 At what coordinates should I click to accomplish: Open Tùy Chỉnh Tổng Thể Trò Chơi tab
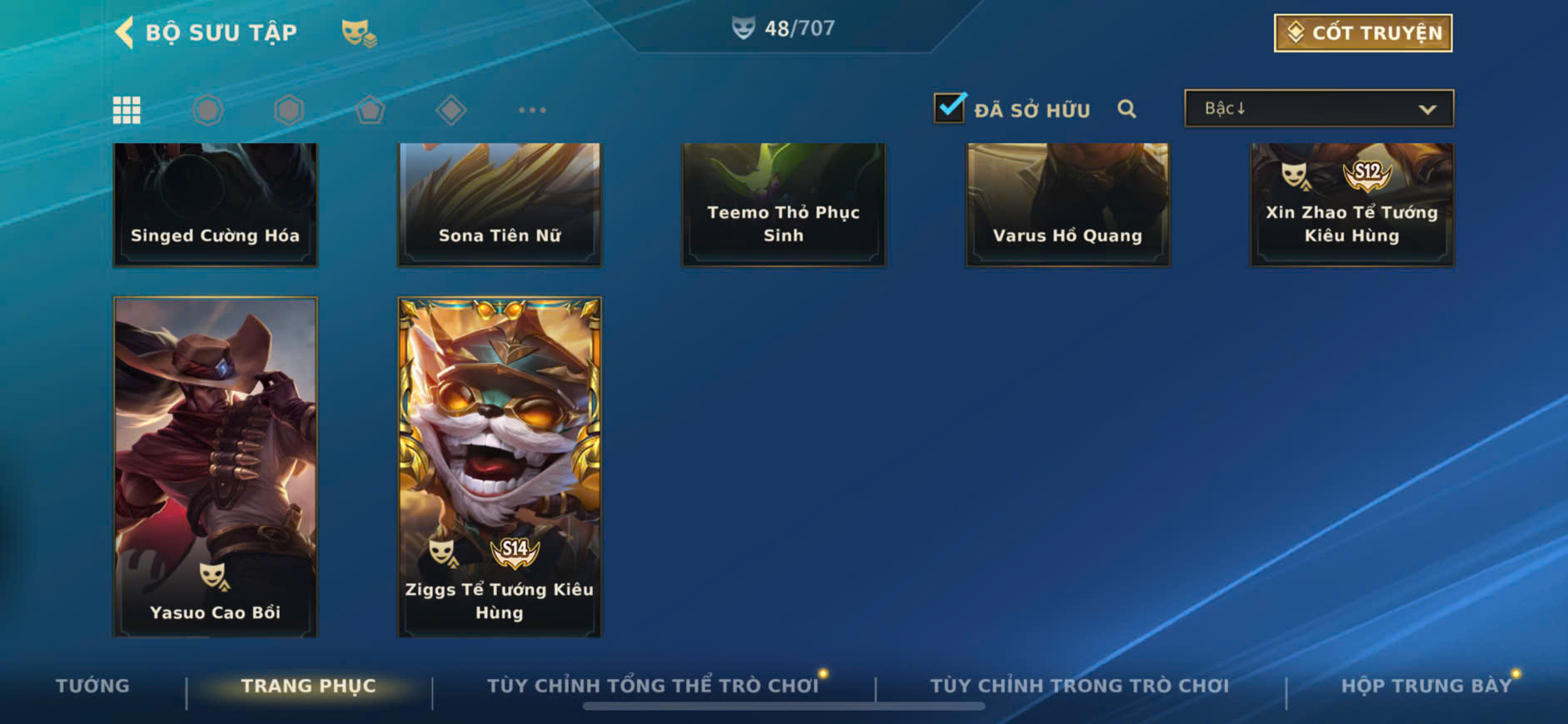pos(653,686)
